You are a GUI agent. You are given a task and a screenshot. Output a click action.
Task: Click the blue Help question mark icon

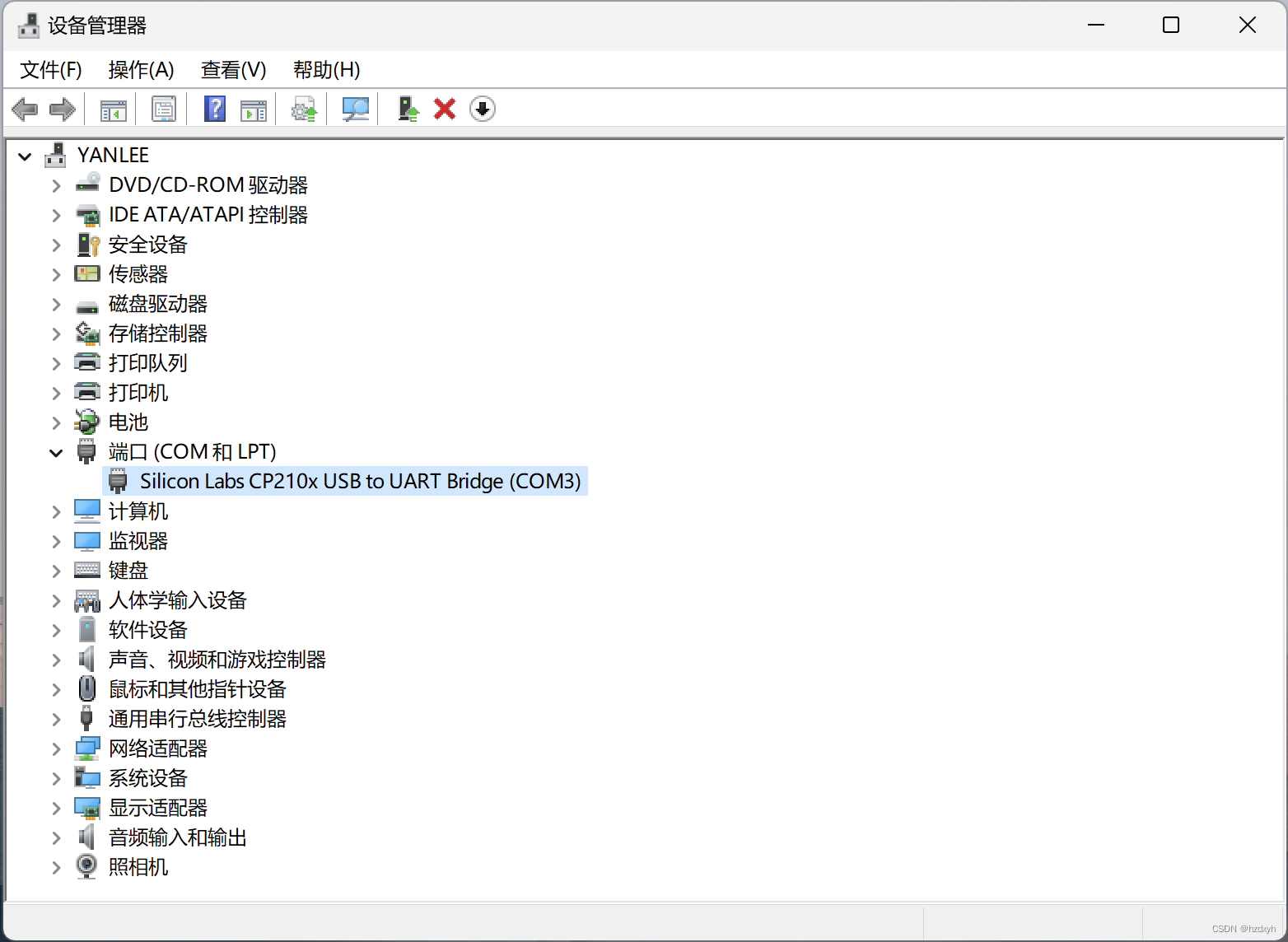coord(215,109)
